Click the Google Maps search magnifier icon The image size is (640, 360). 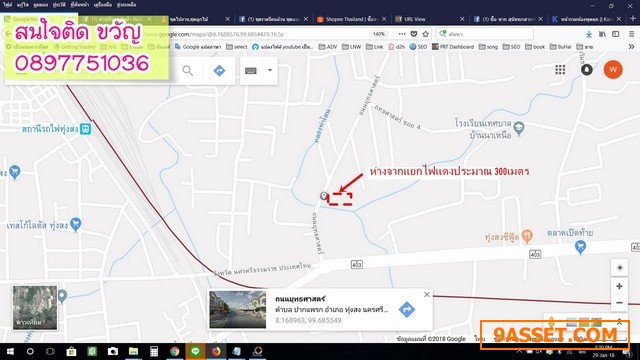(187, 71)
